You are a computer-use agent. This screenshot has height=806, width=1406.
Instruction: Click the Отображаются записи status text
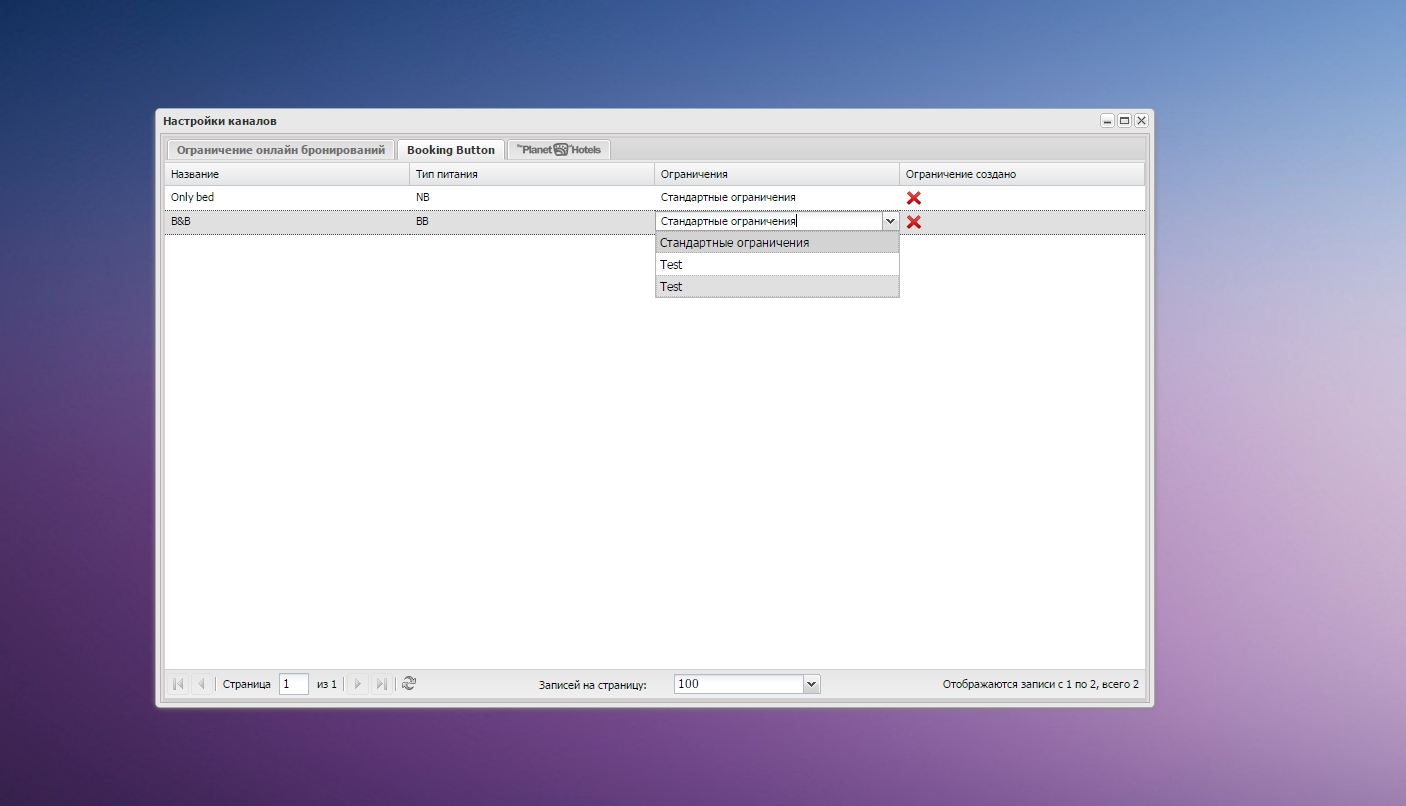[x=1040, y=685]
